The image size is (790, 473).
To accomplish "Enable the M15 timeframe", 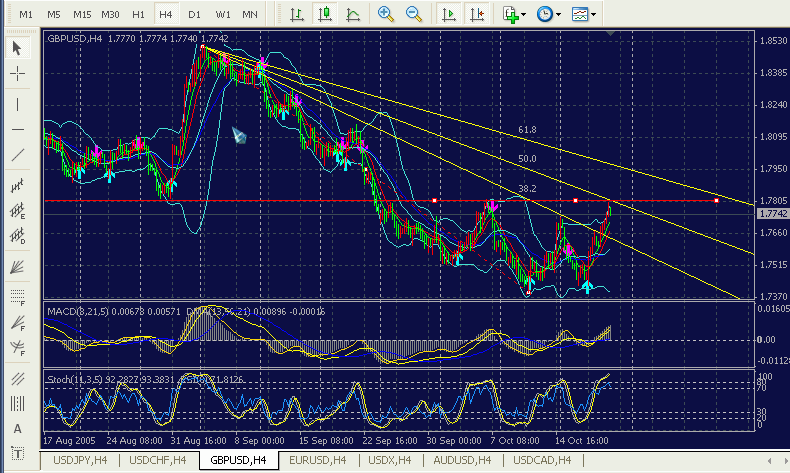I will click(82, 15).
